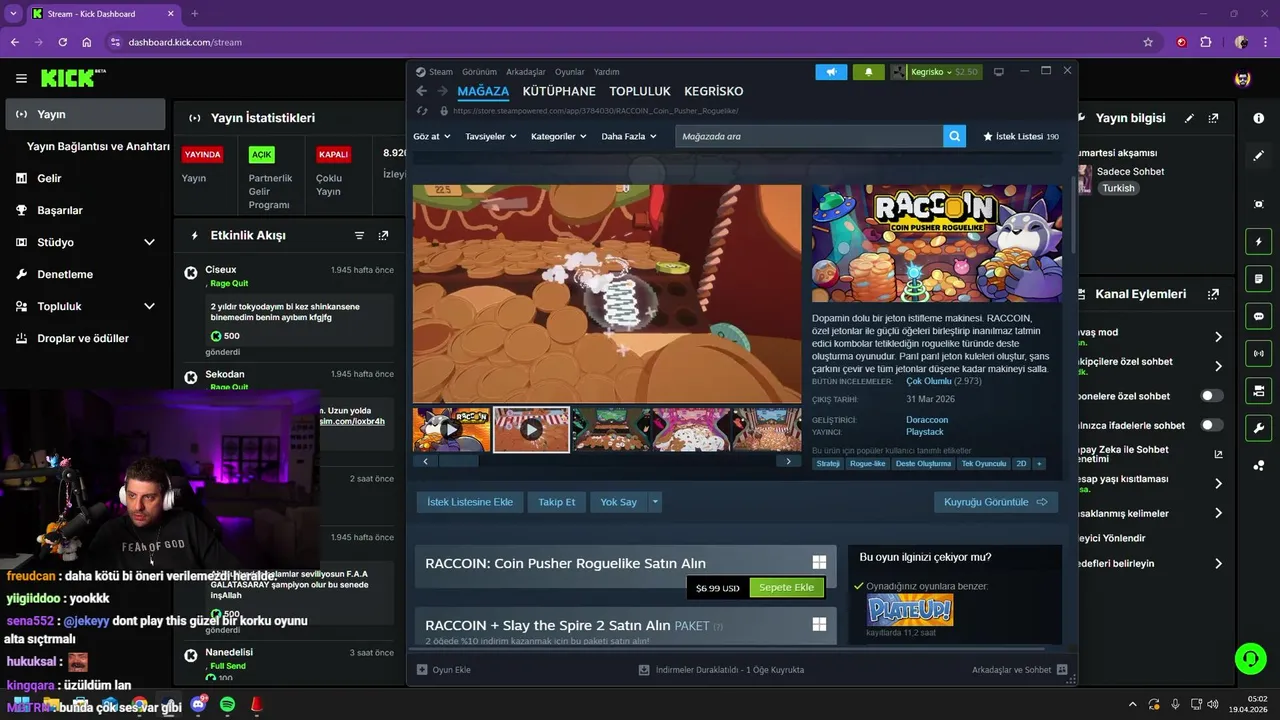The width and height of the screenshot is (1280, 720).
Task: Switch to the KÜTÜPHANE tab
Action: (x=559, y=91)
